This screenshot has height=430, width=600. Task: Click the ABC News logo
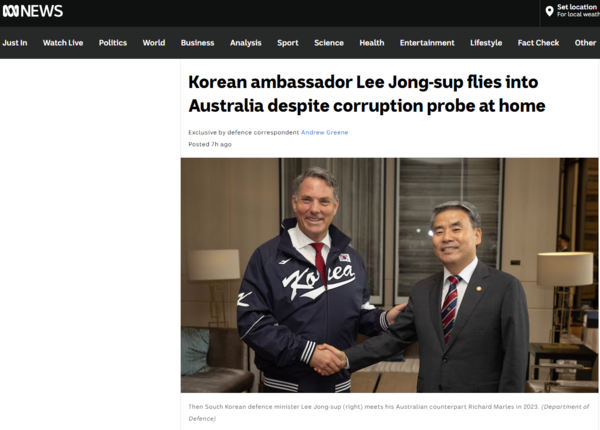(33, 11)
